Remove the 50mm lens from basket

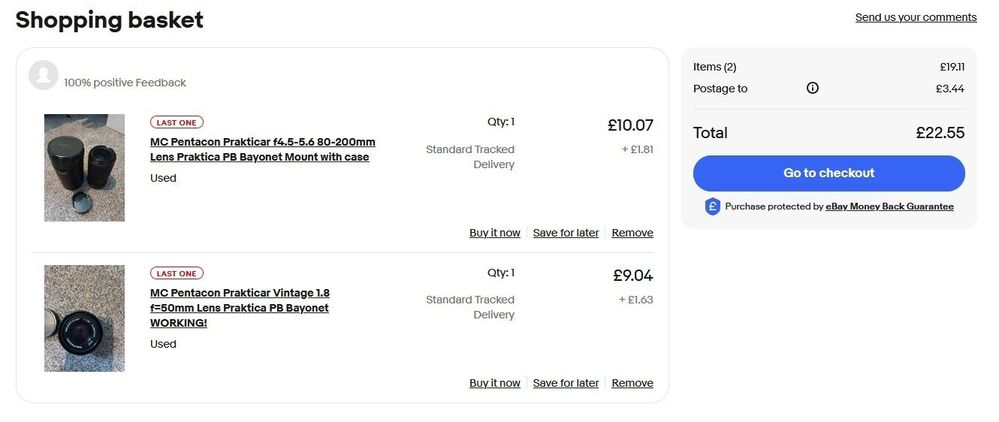632,383
